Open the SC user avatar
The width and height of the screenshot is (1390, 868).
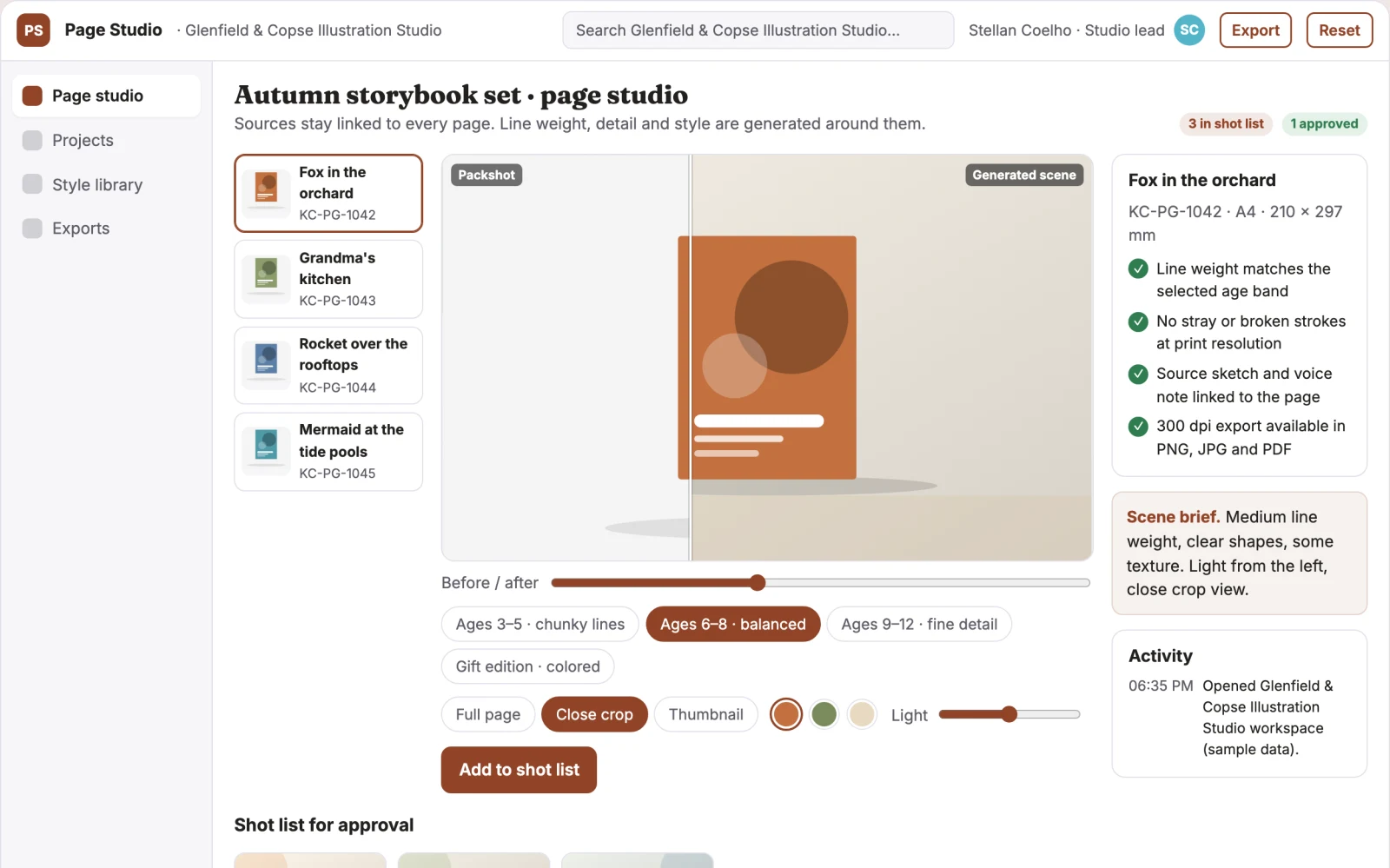(x=1189, y=30)
